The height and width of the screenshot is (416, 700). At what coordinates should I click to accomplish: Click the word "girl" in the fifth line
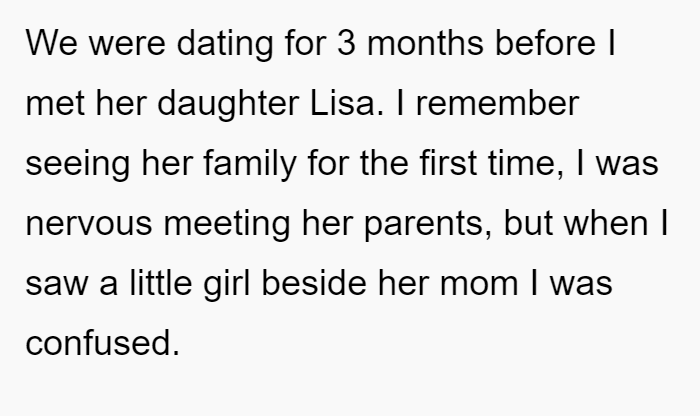(x=227, y=284)
